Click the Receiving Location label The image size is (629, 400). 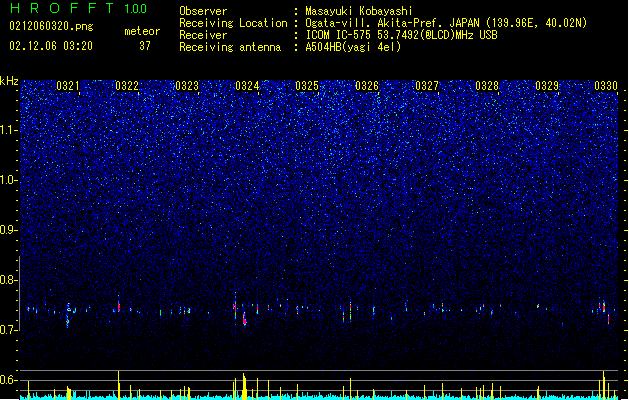233,23
